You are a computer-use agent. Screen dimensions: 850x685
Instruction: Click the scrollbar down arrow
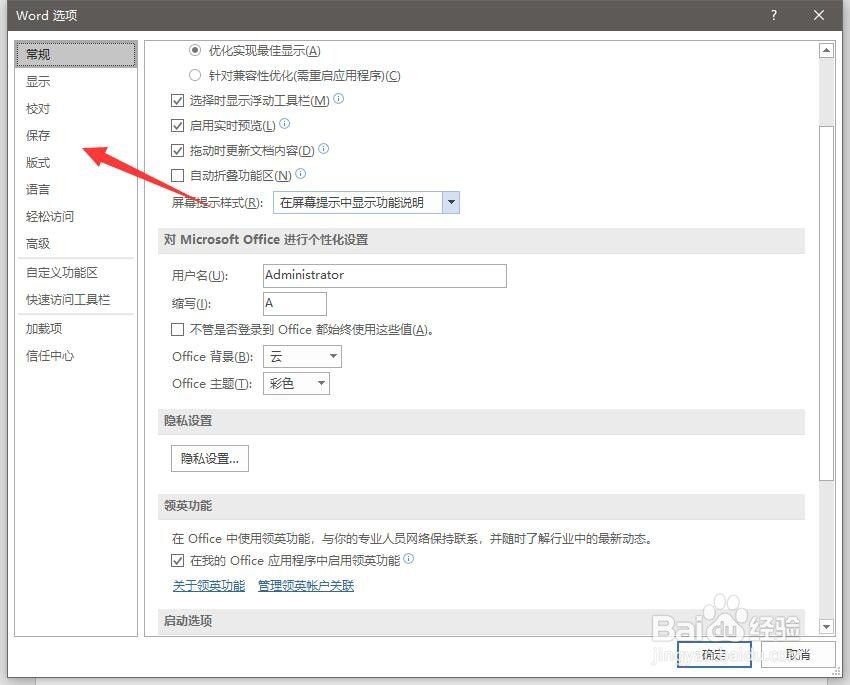click(x=826, y=626)
